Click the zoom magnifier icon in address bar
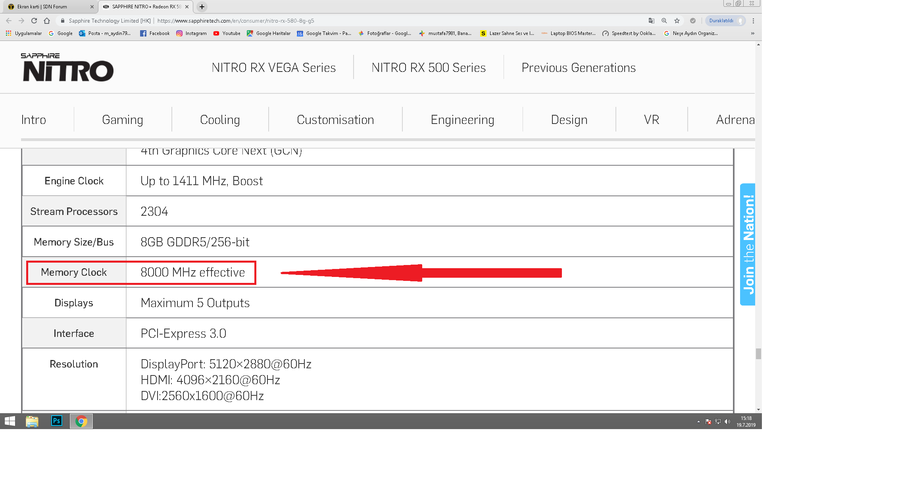Image resolution: width=900 pixels, height=503 pixels. click(x=664, y=21)
